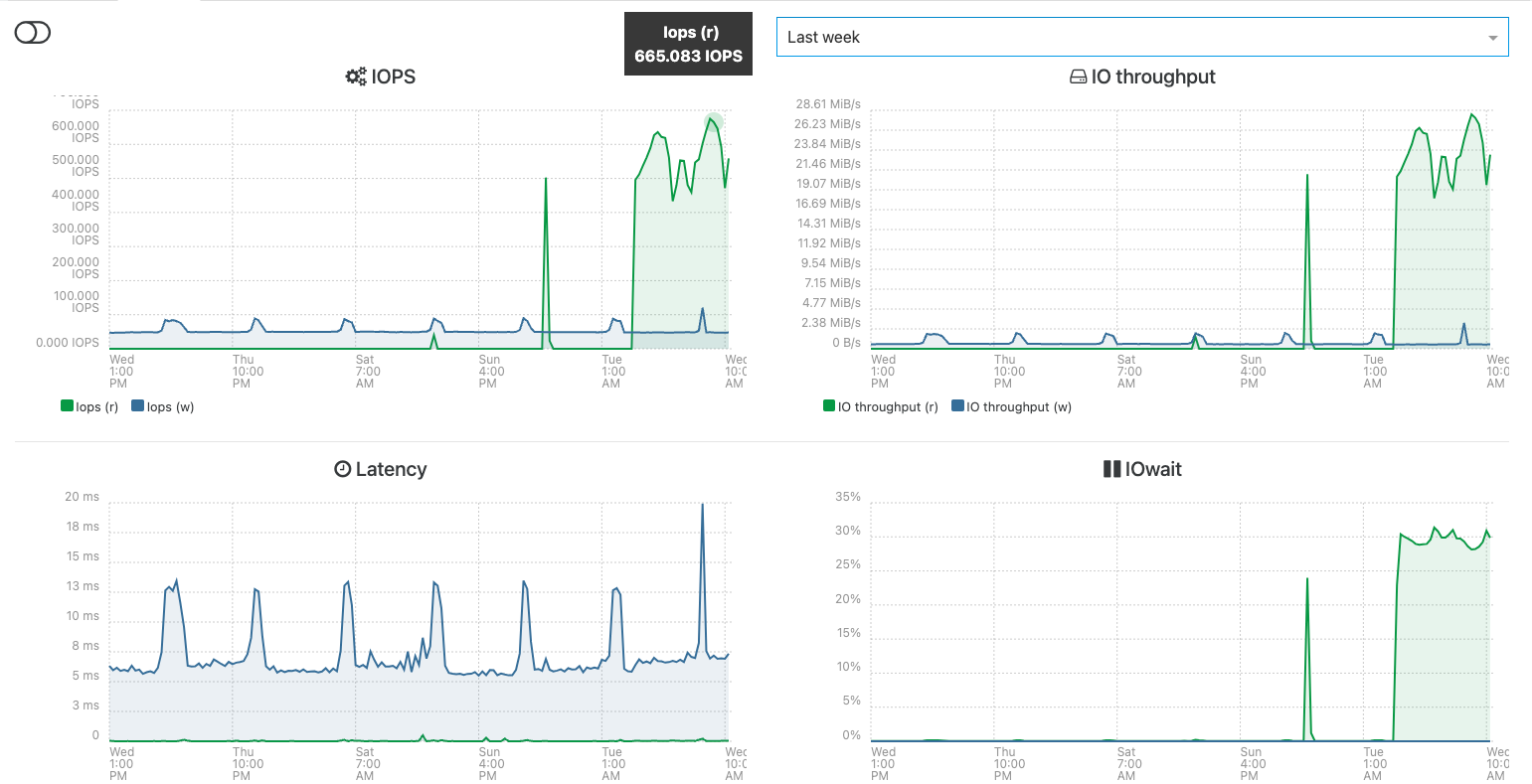This screenshot has height=784, width=1532.
Task: Click the 21.46 MiB/s axis label
Action: pyautogui.click(x=828, y=164)
